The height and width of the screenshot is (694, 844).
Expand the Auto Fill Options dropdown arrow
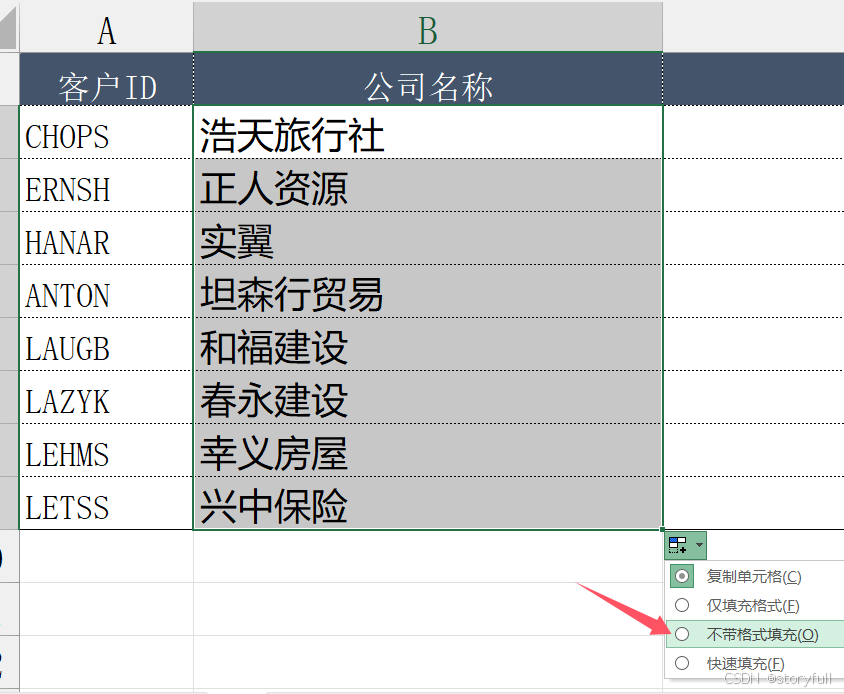pyautogui.click(x=699, y=545)
